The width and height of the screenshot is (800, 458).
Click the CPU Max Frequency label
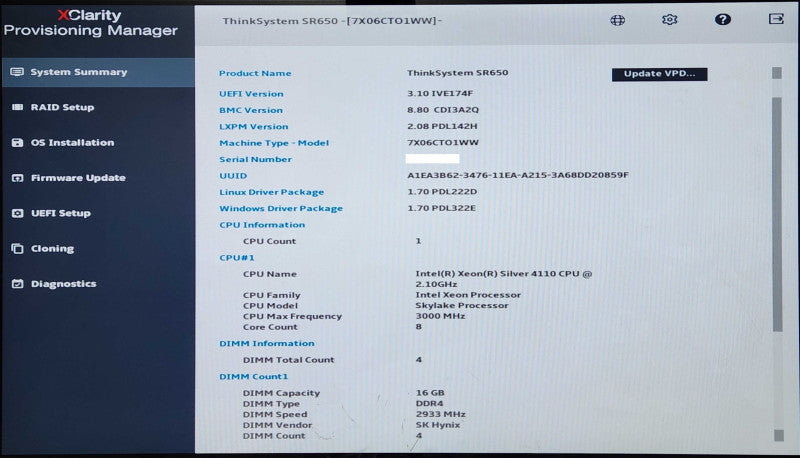point(292,316)
